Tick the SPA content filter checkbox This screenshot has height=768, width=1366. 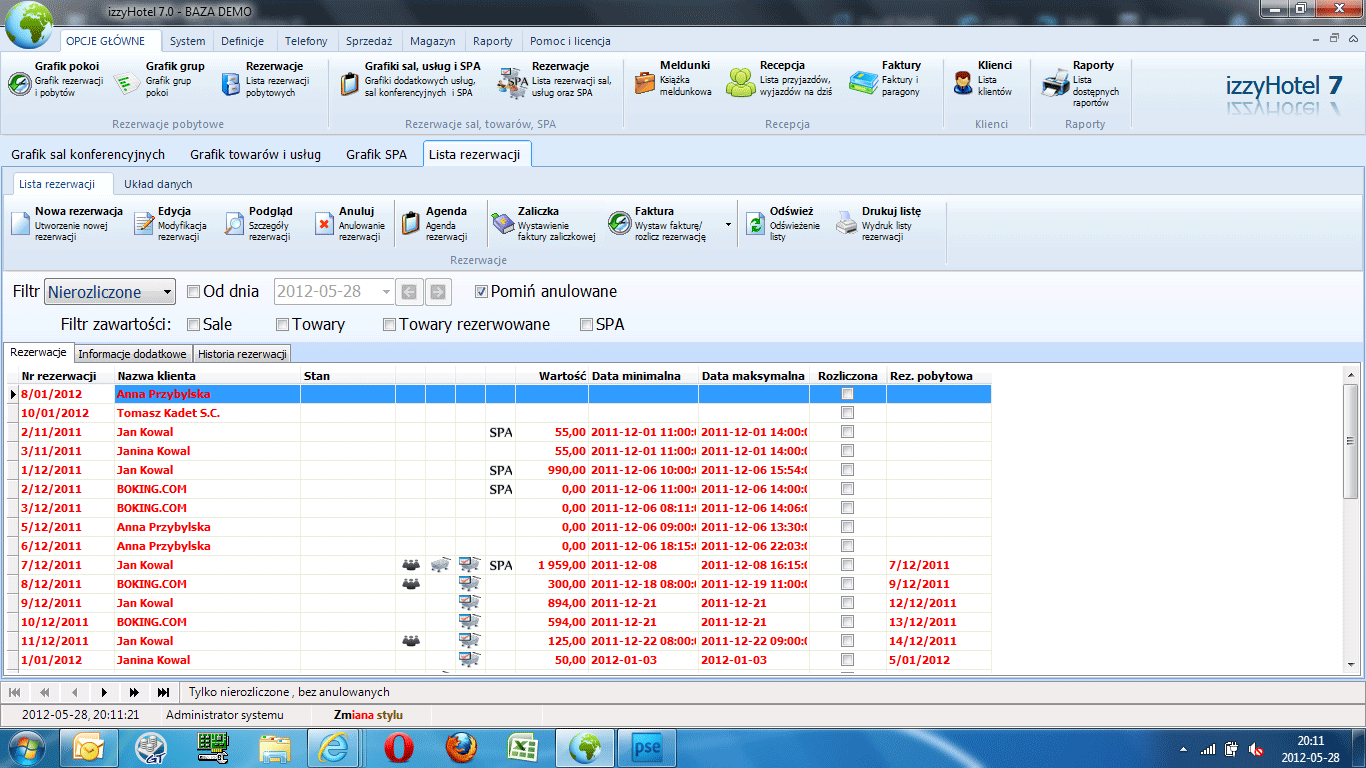(586, 324)
